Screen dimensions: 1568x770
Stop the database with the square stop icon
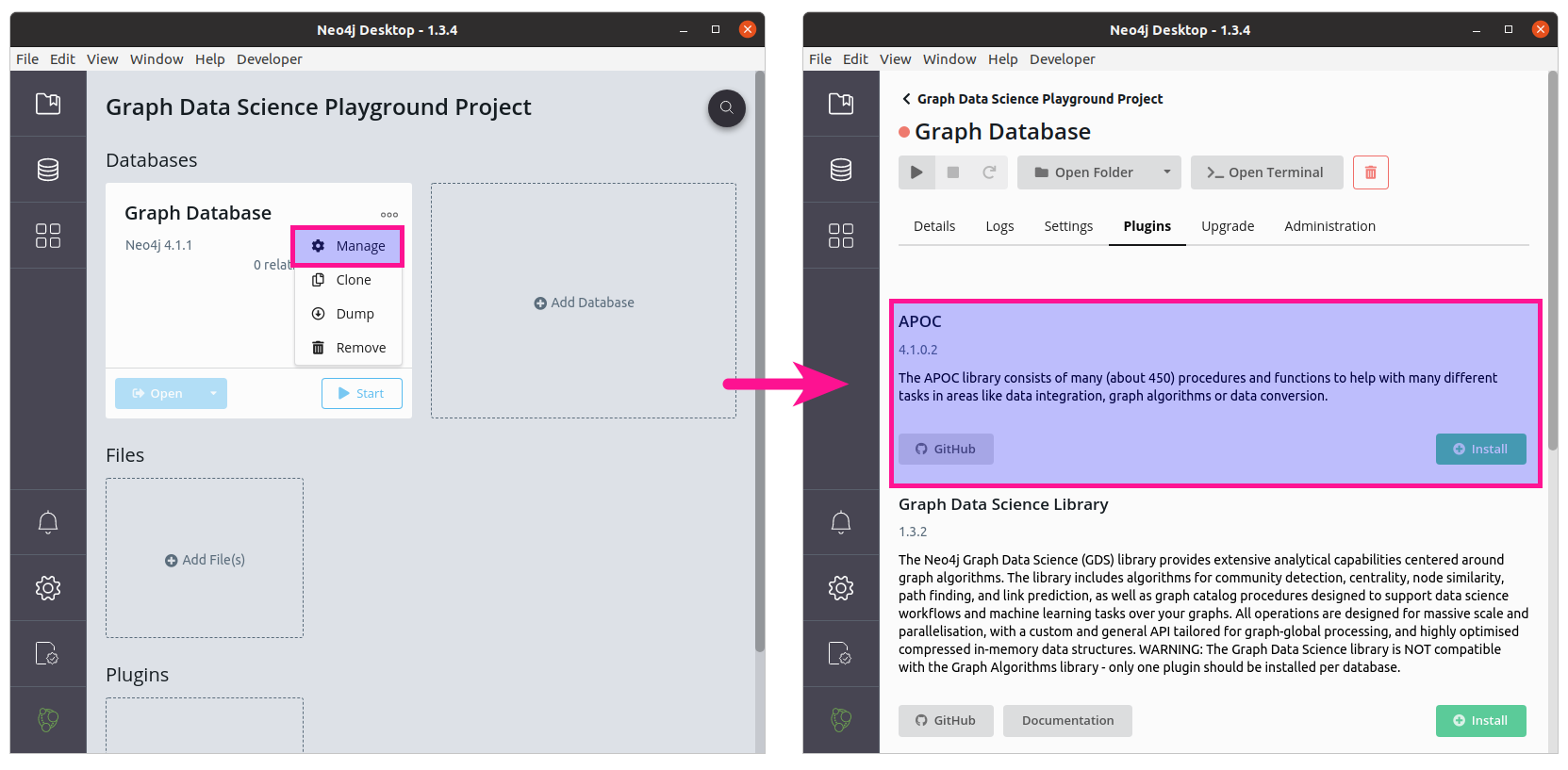pos(953,172)
